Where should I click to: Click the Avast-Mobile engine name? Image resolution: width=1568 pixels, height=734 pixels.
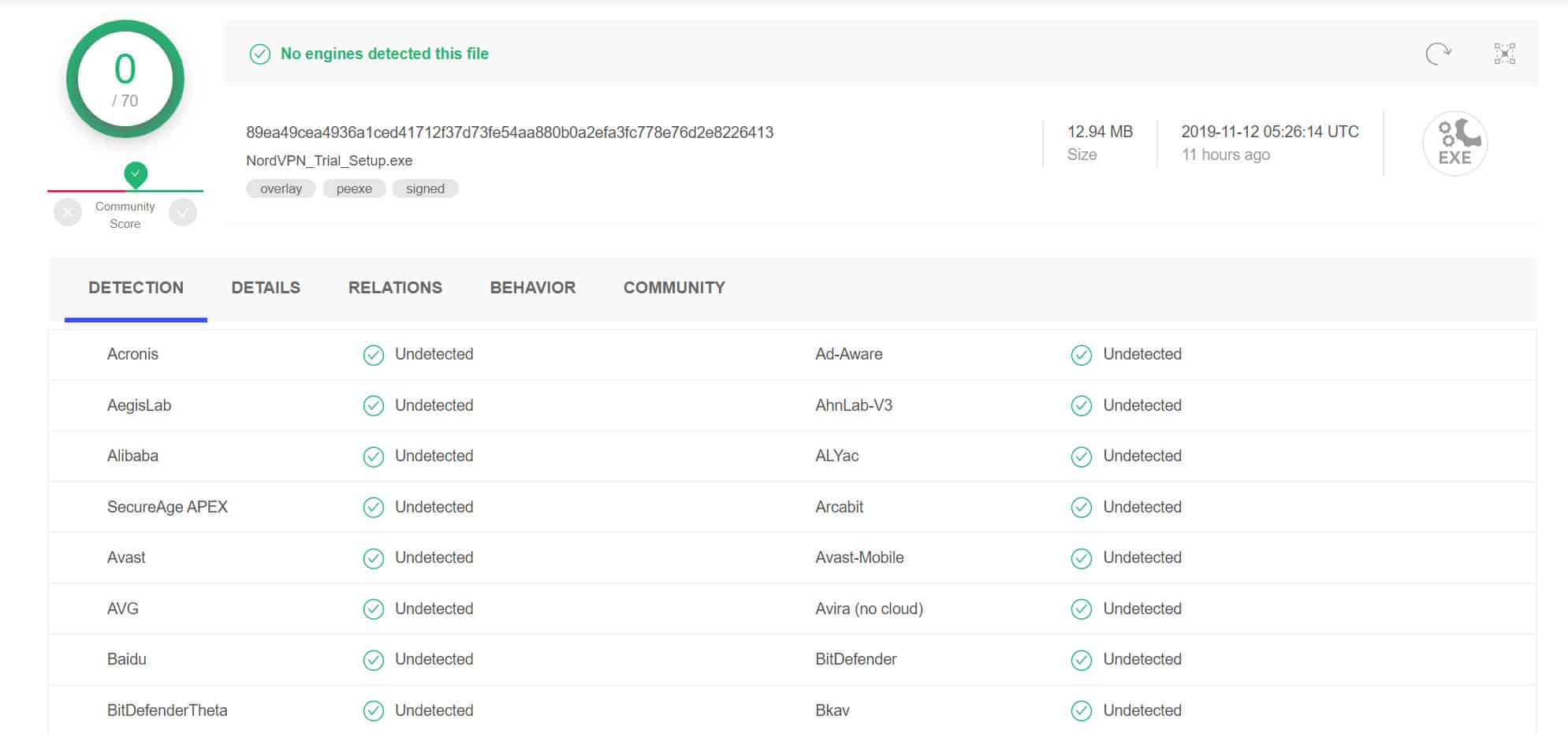(859, 557)
